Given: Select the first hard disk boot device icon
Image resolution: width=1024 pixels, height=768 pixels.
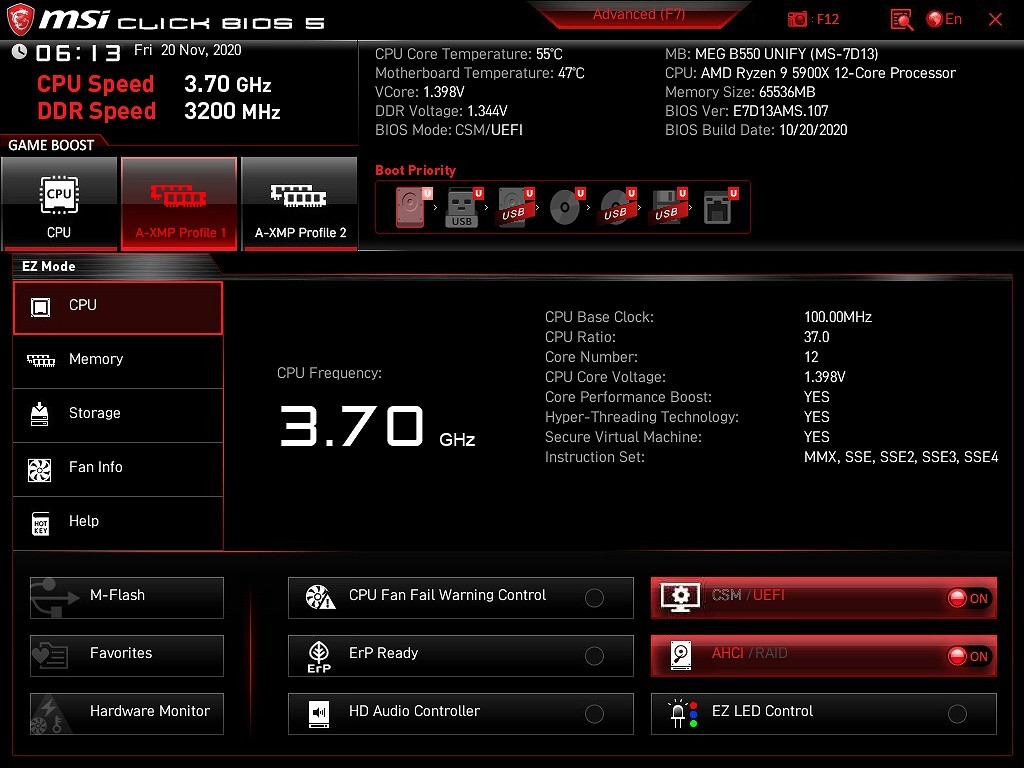Looking at the screenshot, I should [x=412, y=207].
